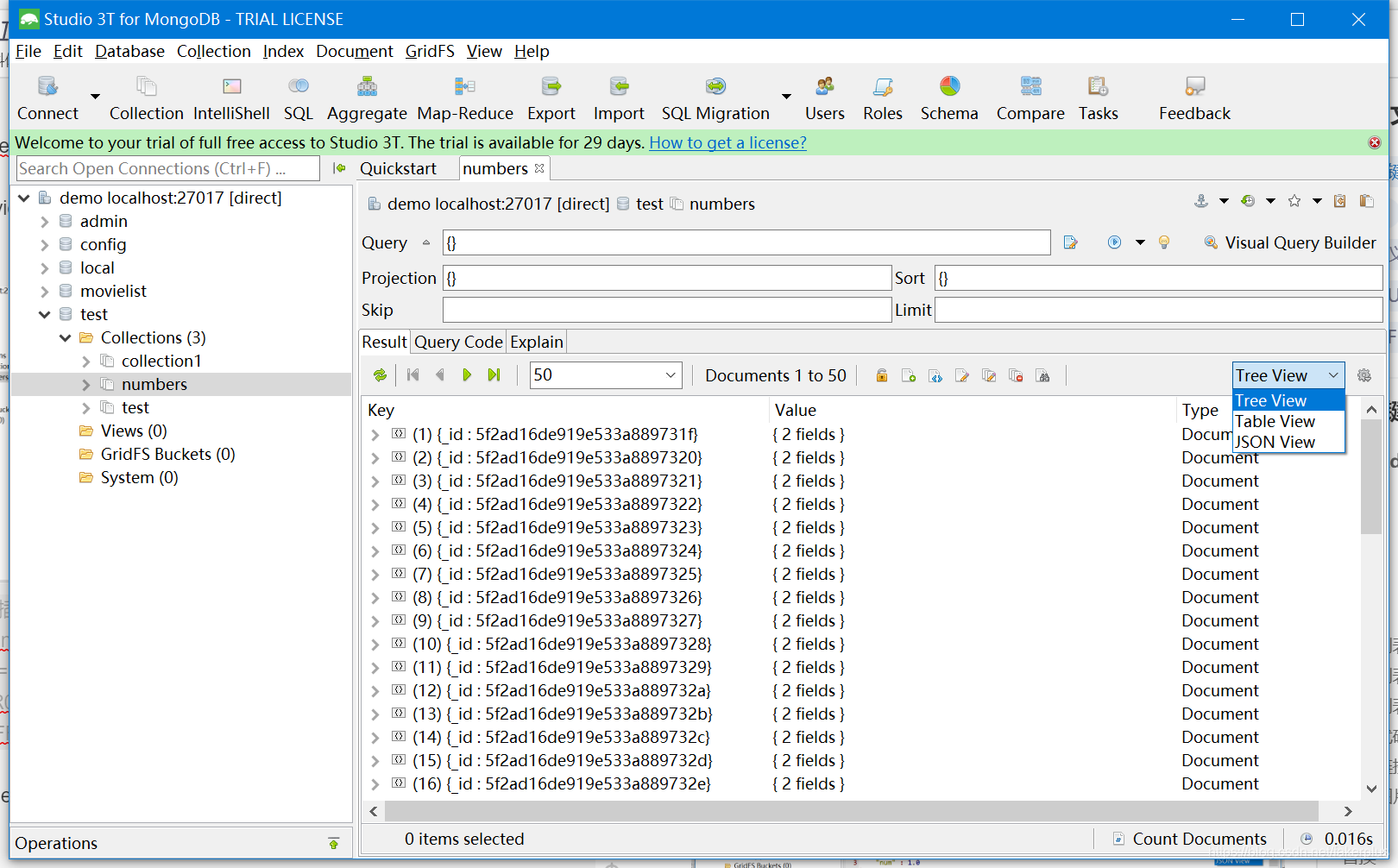Viewport: 1398px width, 868px height.
Task: Click the lightbulb query hint icon
Action: click(1164, 242)
